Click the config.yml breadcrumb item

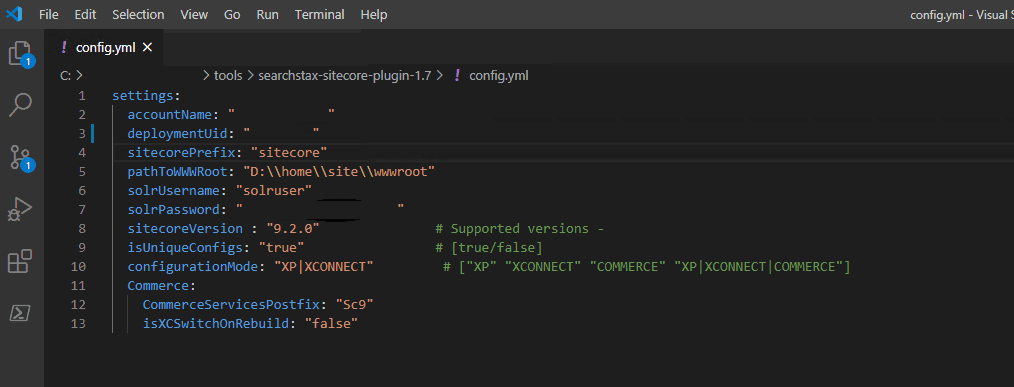499,76
